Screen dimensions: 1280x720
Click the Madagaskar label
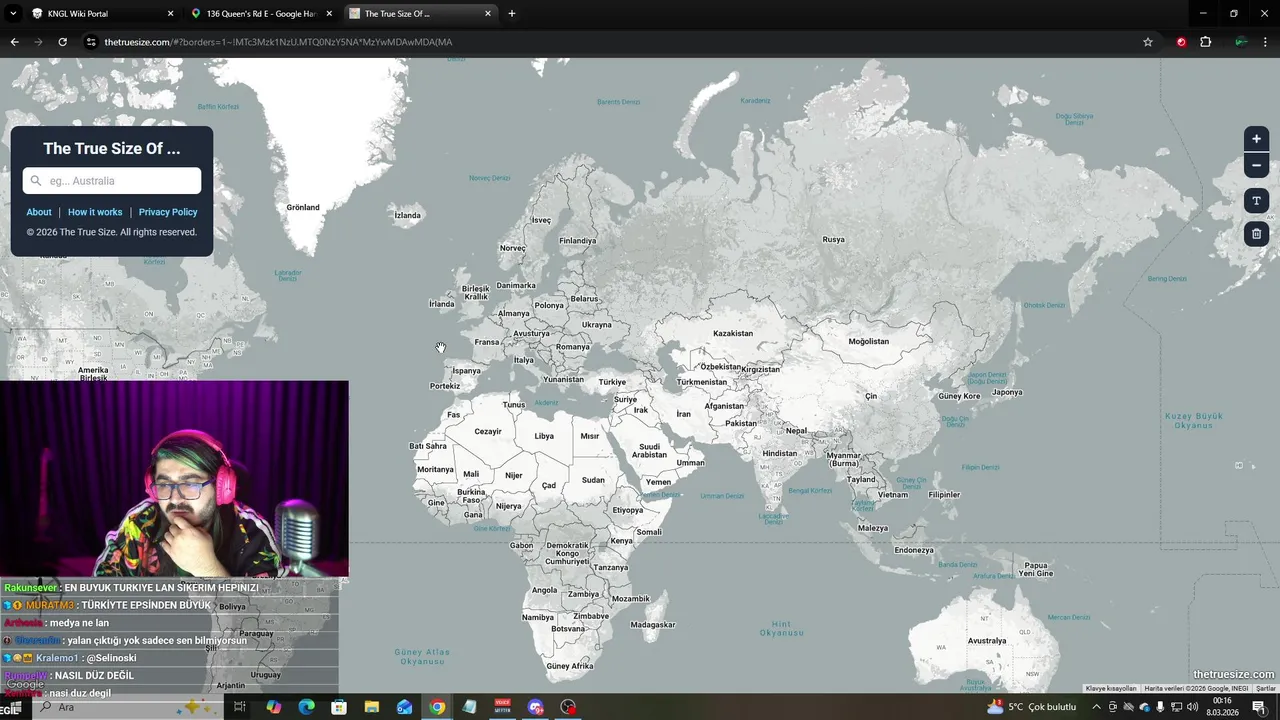pyautogui.click(x=653, y=625)
